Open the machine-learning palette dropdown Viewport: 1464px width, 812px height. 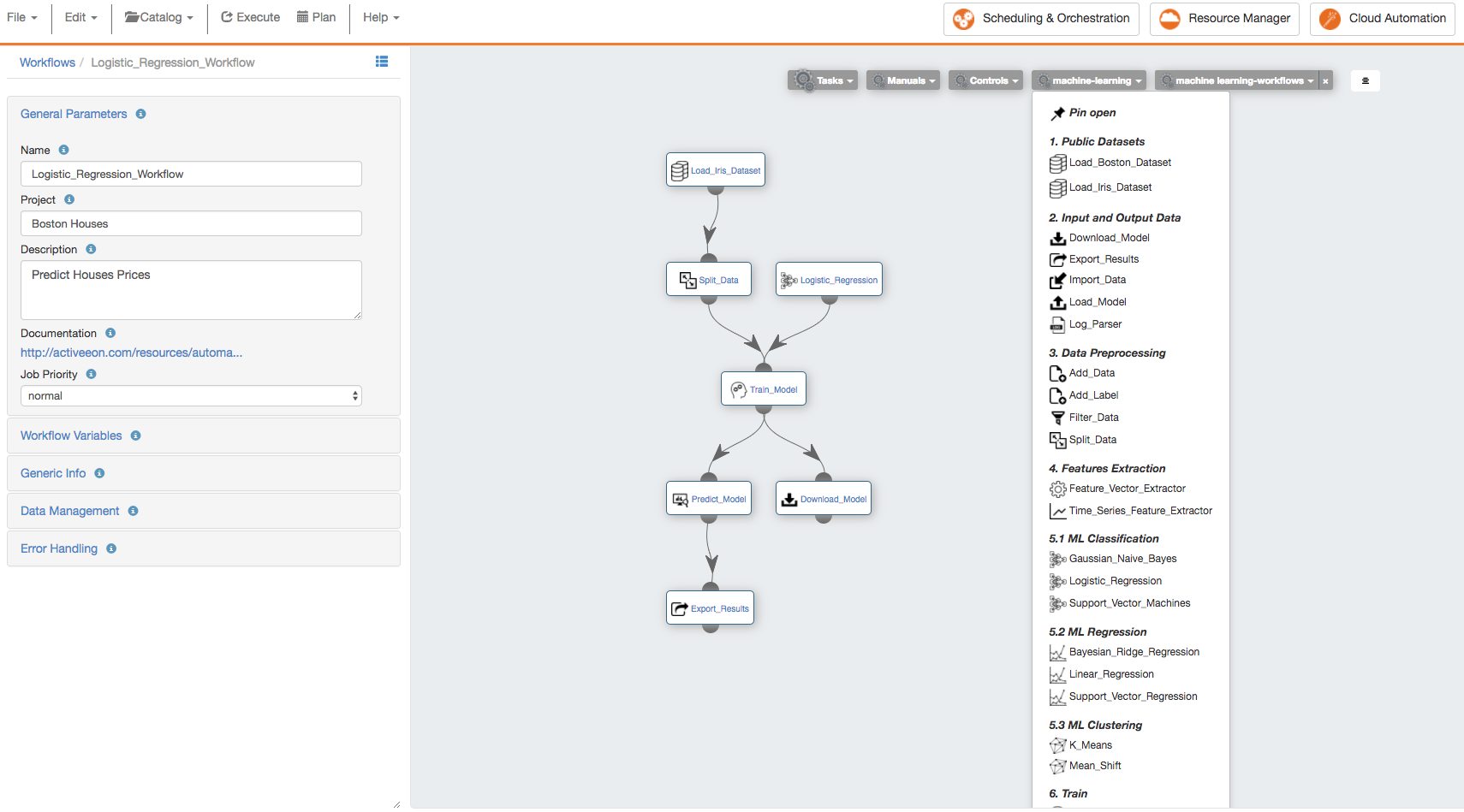[1089, 80]
